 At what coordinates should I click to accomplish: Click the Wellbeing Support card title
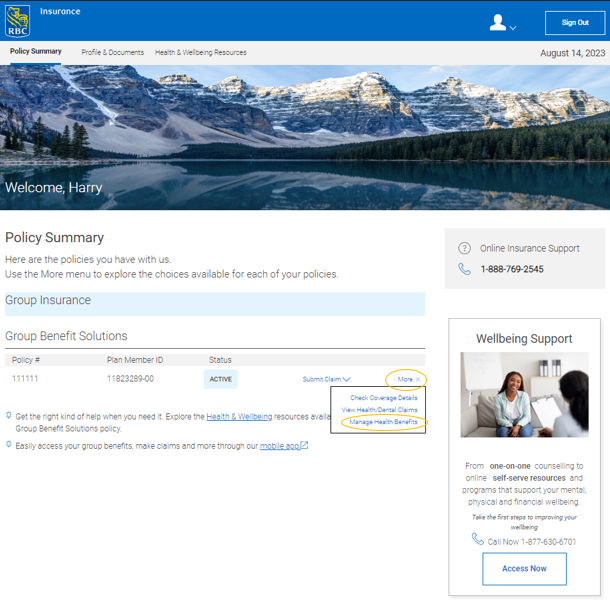click(x=524, y=339)
